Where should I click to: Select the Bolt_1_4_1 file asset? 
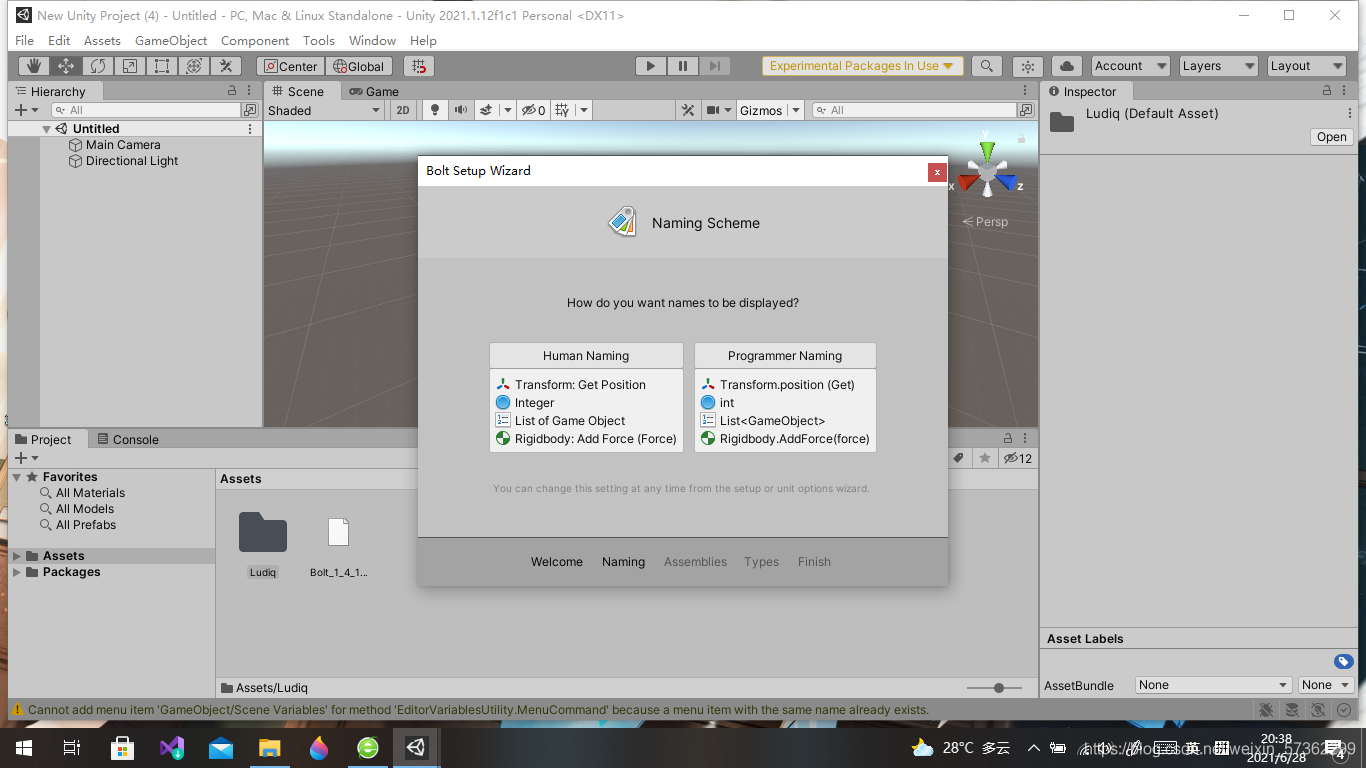point(339,546)
